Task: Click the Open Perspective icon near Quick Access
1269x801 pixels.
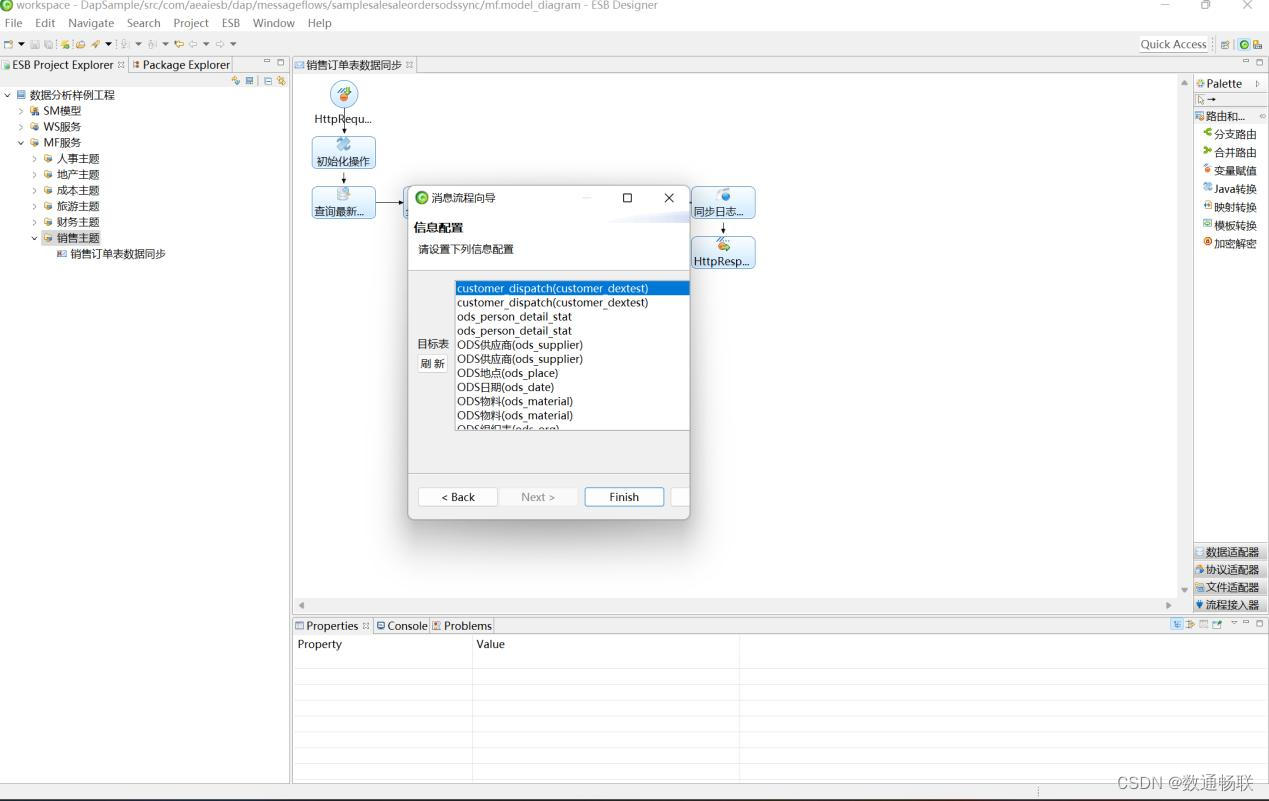Action: click(1225, 44)
